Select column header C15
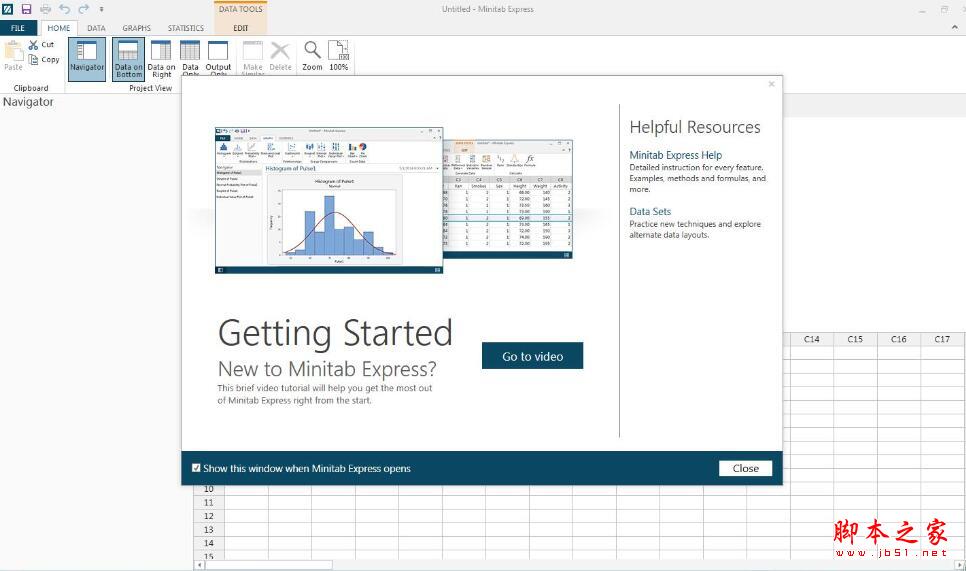966x571 pixels. (x=855, y=339)
